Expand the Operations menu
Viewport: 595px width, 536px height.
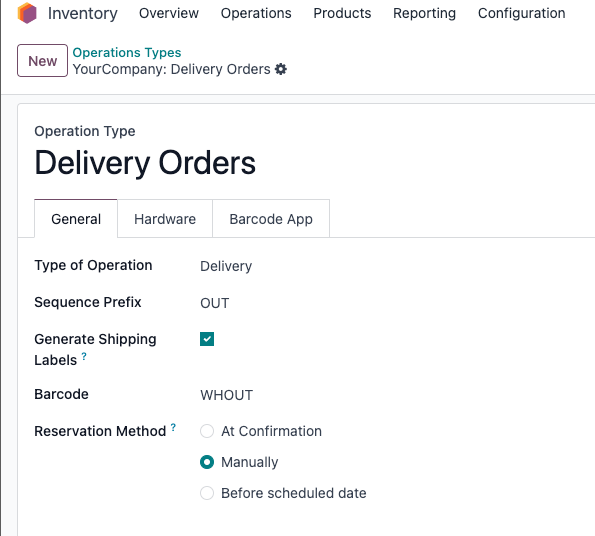(x=256, y=13)
